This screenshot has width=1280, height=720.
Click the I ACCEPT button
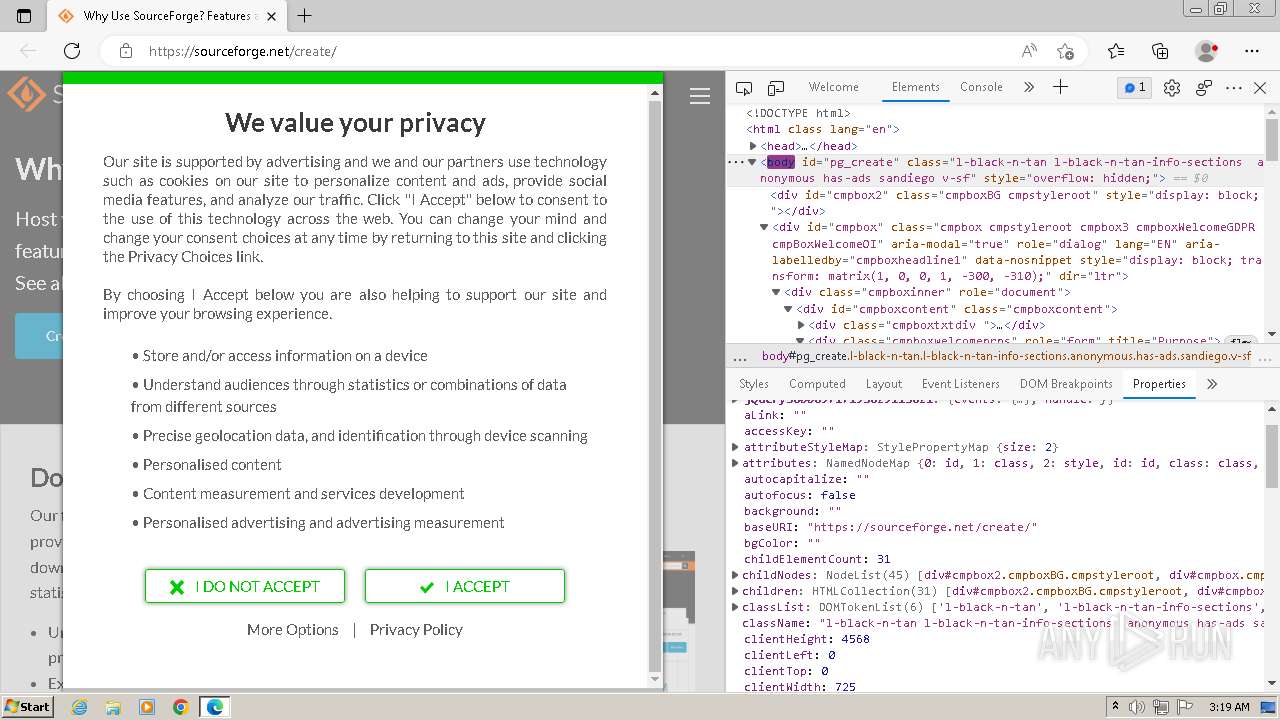[465, 586]
